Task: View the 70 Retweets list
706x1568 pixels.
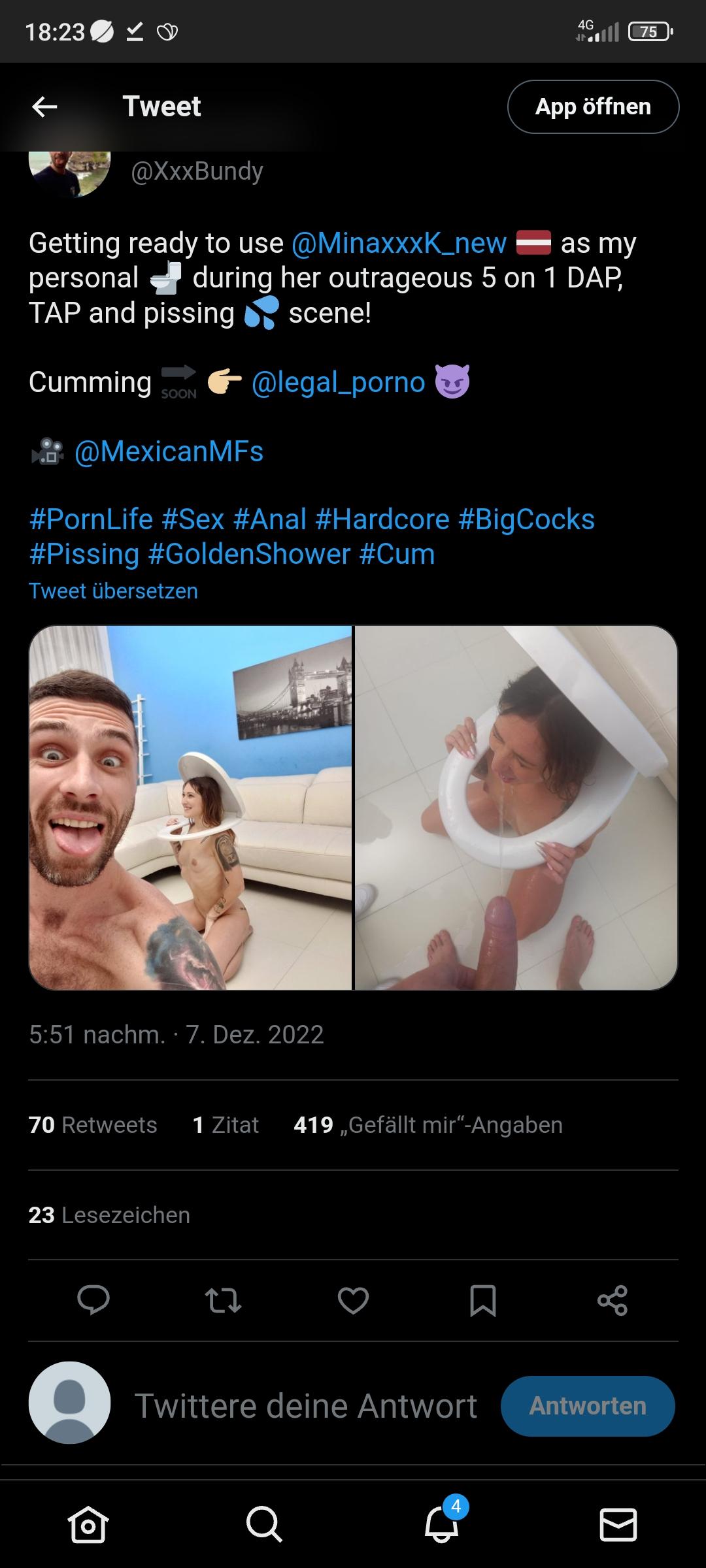Action: (93, 1124)
